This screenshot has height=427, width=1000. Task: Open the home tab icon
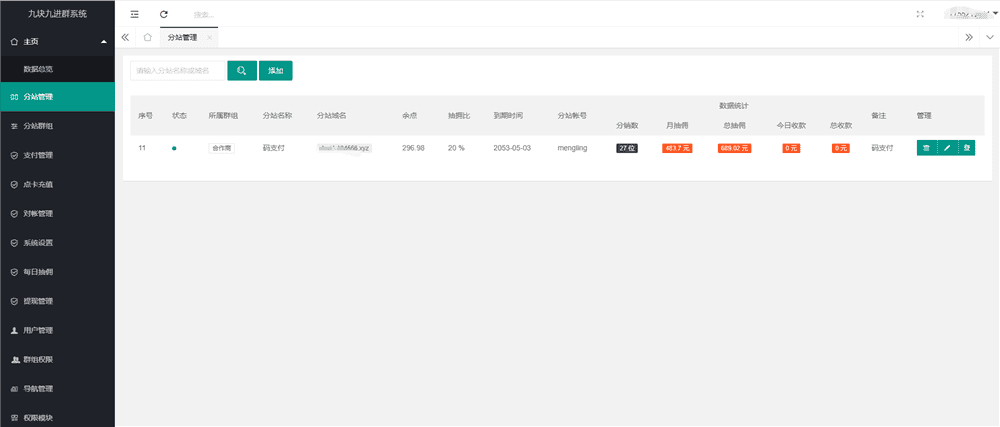pos(147,37)
